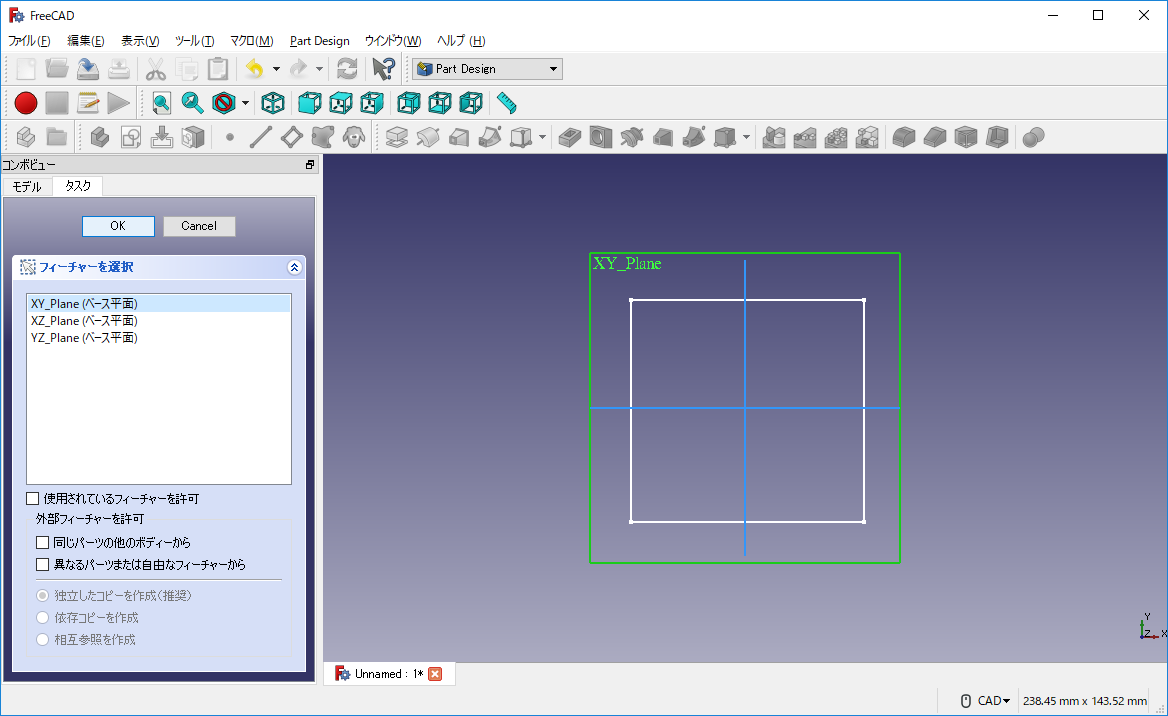Viewport: 1168px width, 716px height.
Task: Click the XY_Plane label in the viewport
Action: 627,263
